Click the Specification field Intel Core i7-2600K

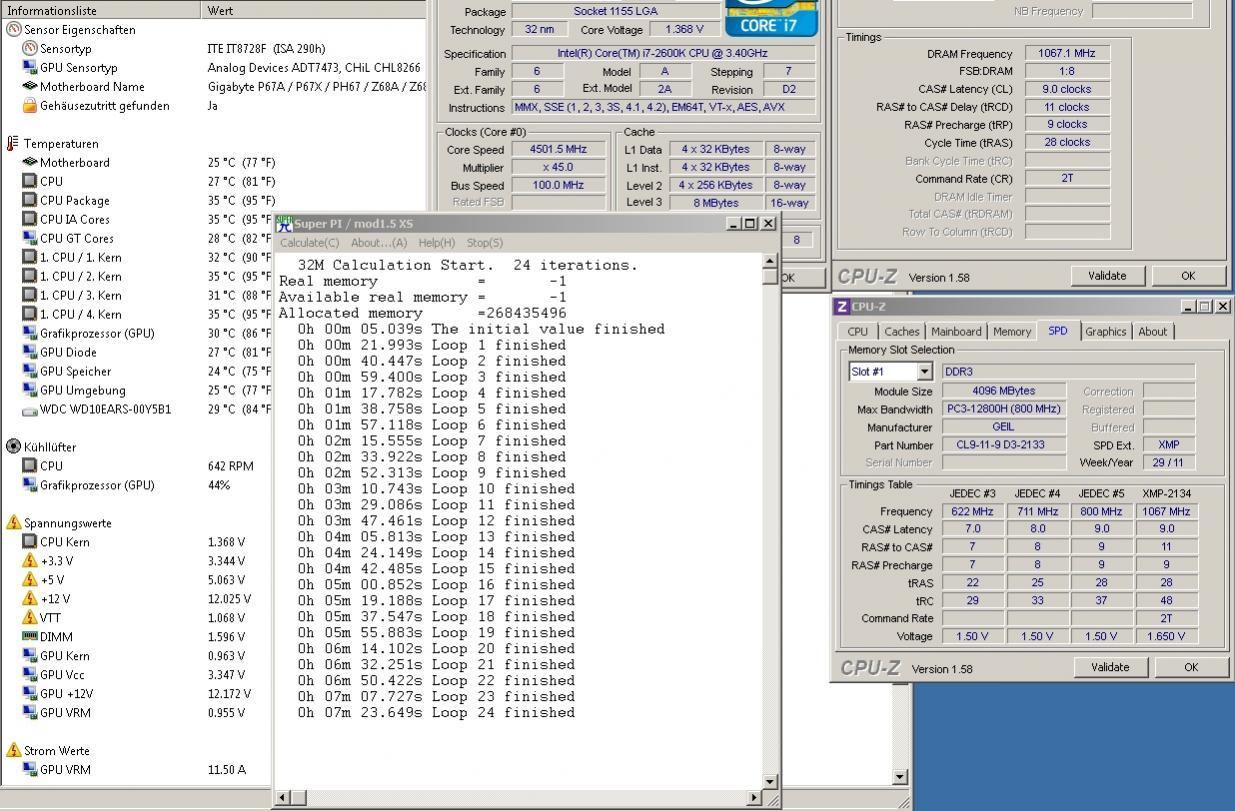tap(662, 53)
